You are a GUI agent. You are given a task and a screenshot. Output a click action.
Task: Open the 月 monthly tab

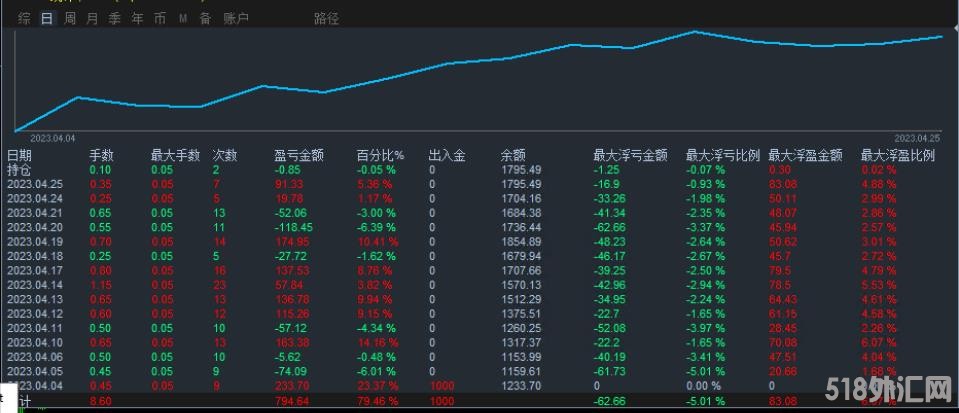(92, 18)
